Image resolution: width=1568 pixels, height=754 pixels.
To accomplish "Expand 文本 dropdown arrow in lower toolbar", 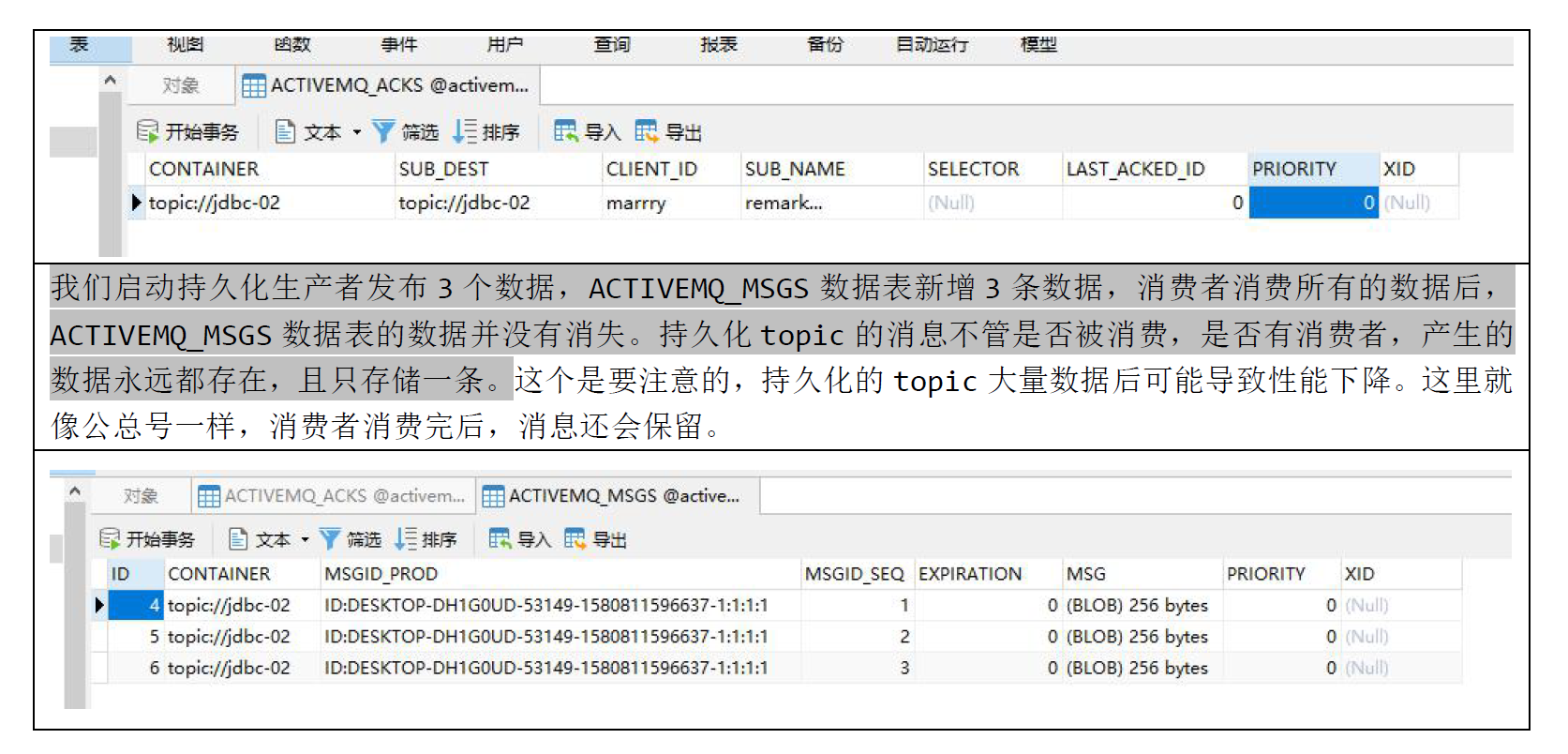I will pos(305,539).
